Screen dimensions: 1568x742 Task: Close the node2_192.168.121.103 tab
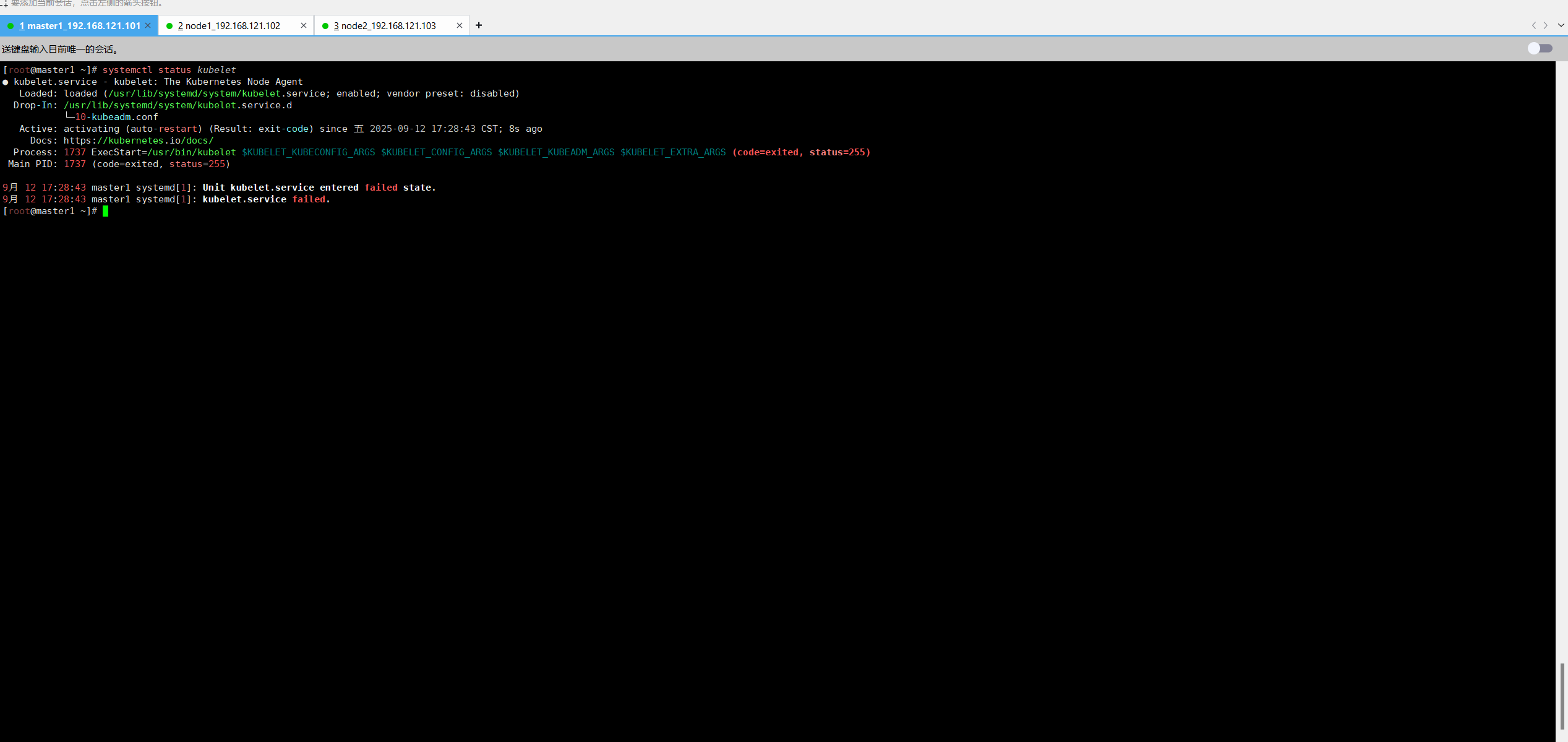(460, 25)
